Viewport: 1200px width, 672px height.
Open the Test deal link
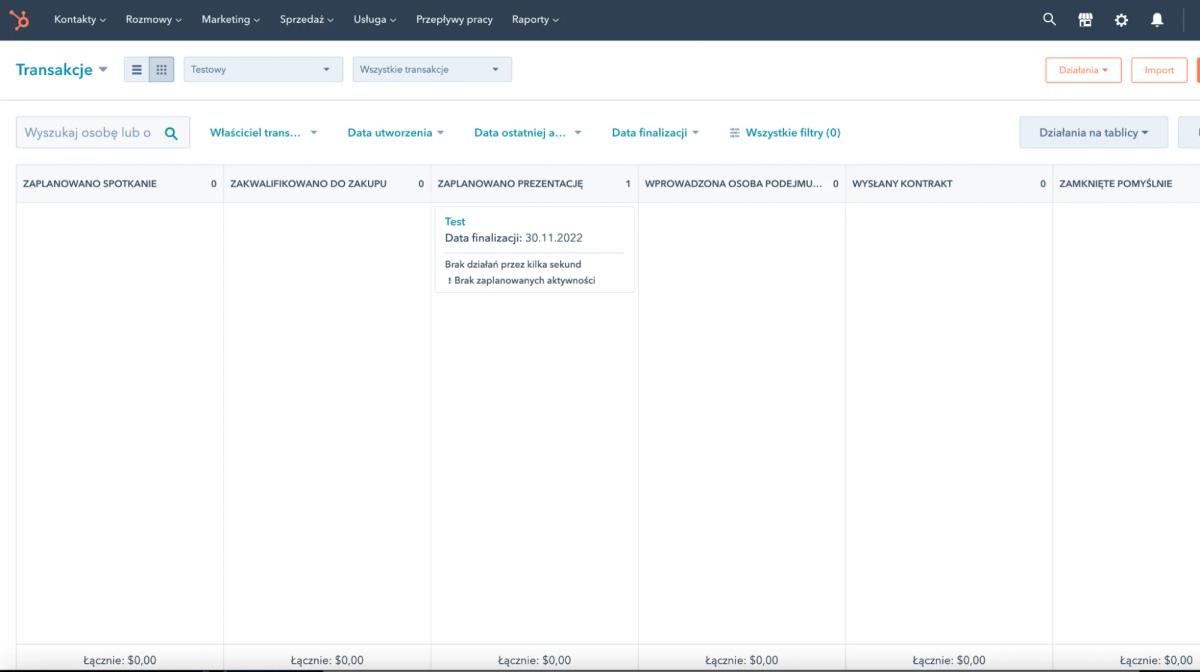(x=455, y=221)
